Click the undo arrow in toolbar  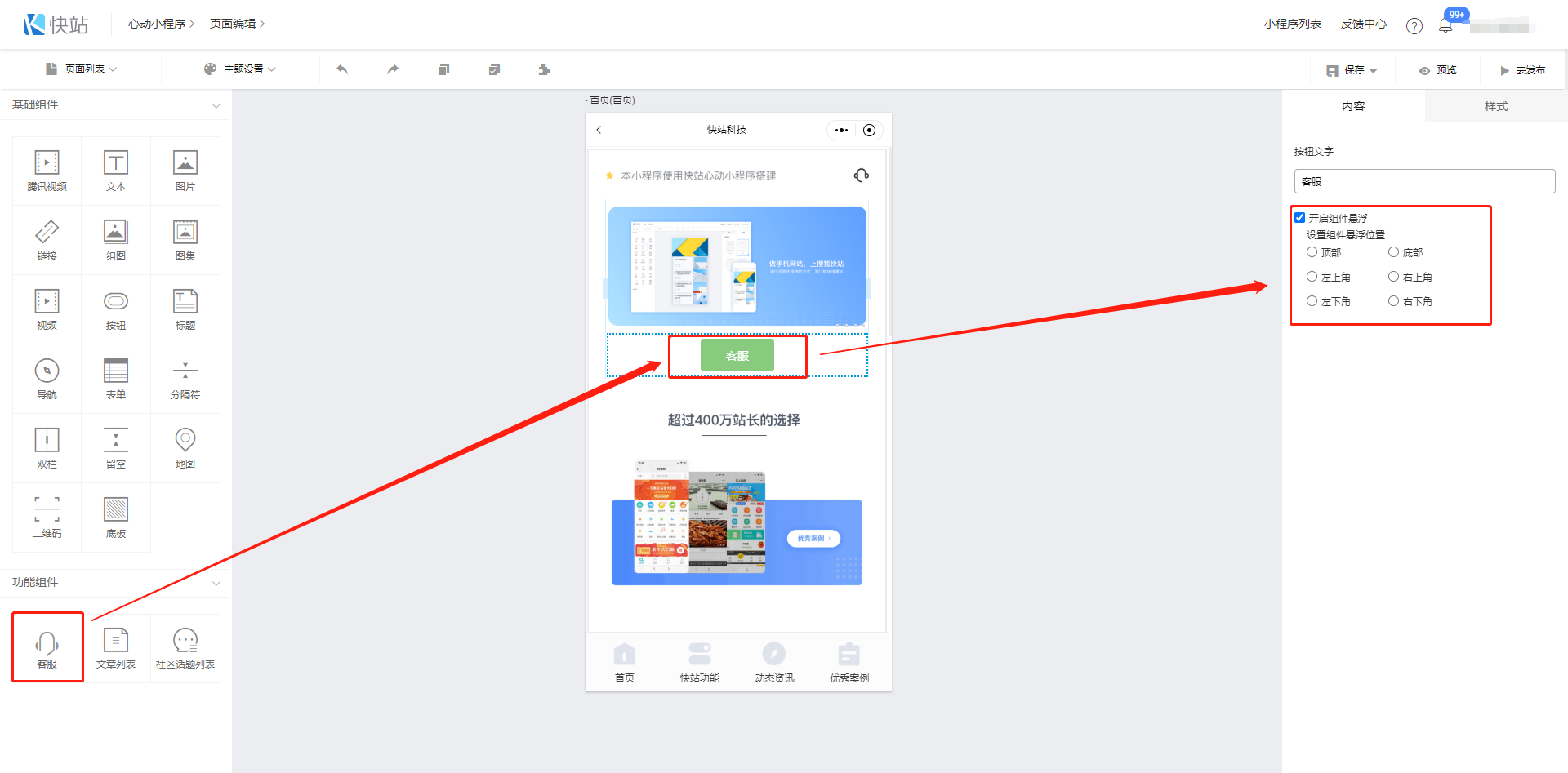tap(342, 69)
